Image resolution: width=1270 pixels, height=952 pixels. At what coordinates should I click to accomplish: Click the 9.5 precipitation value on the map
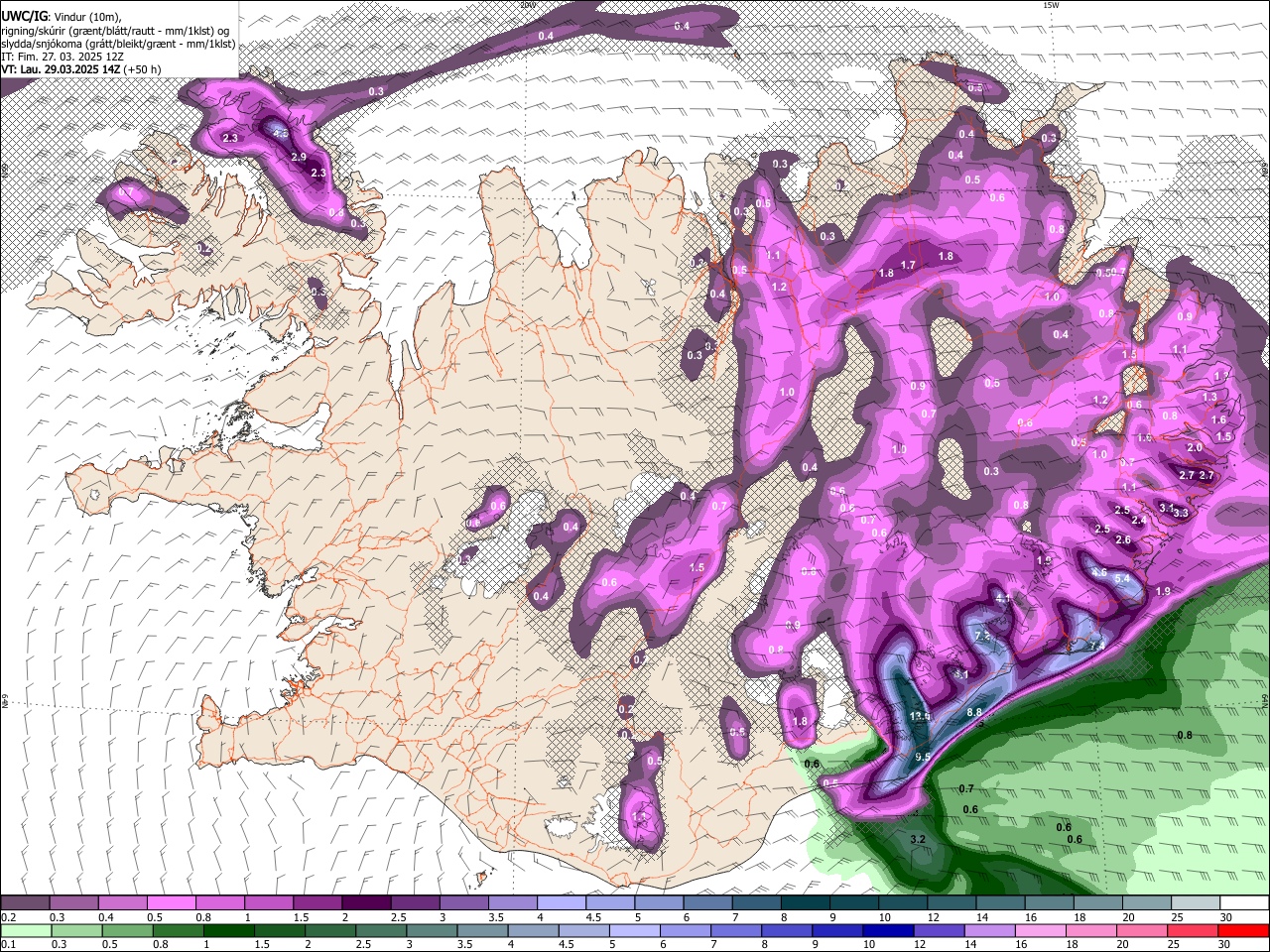(x=923, y=757)
